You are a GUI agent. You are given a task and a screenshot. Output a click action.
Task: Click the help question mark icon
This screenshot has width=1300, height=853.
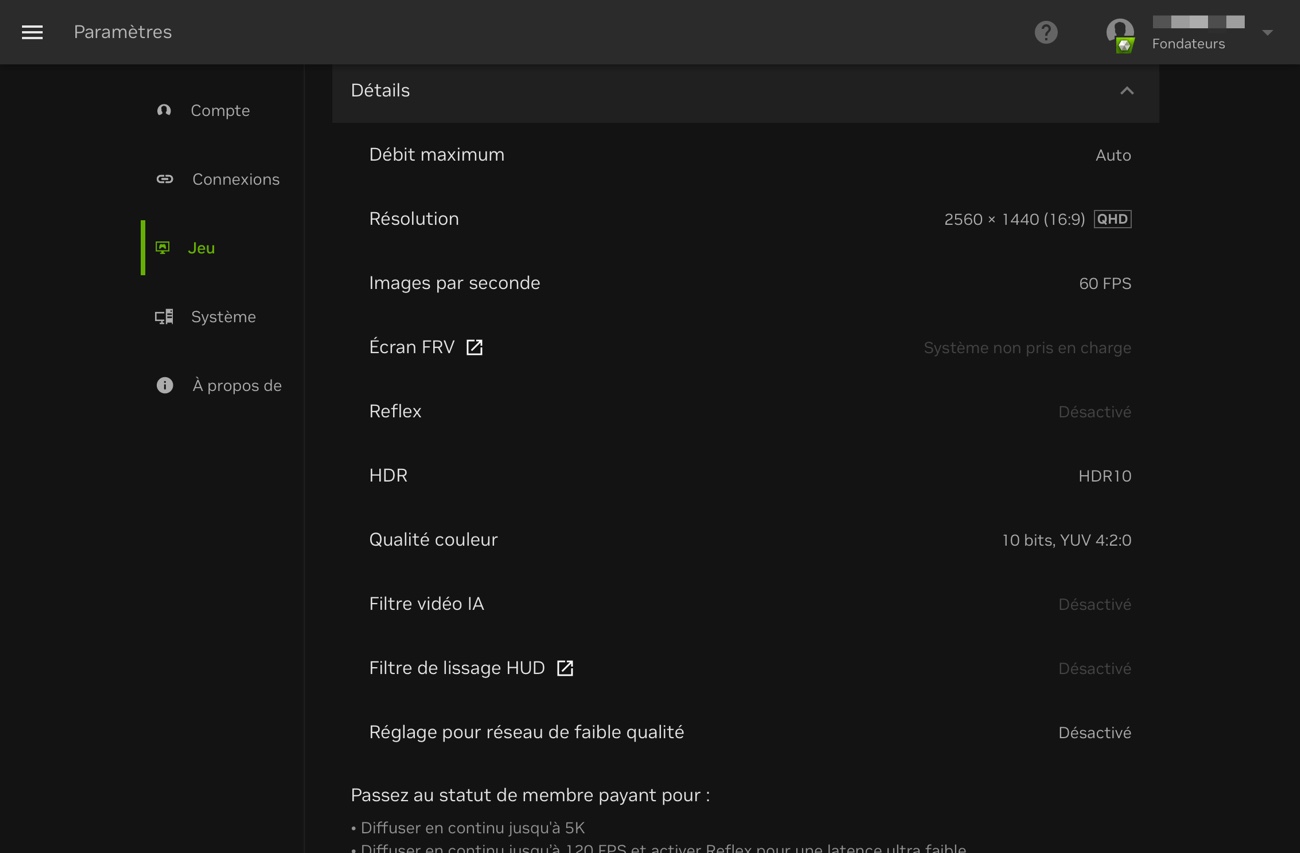coord(1046,32)
